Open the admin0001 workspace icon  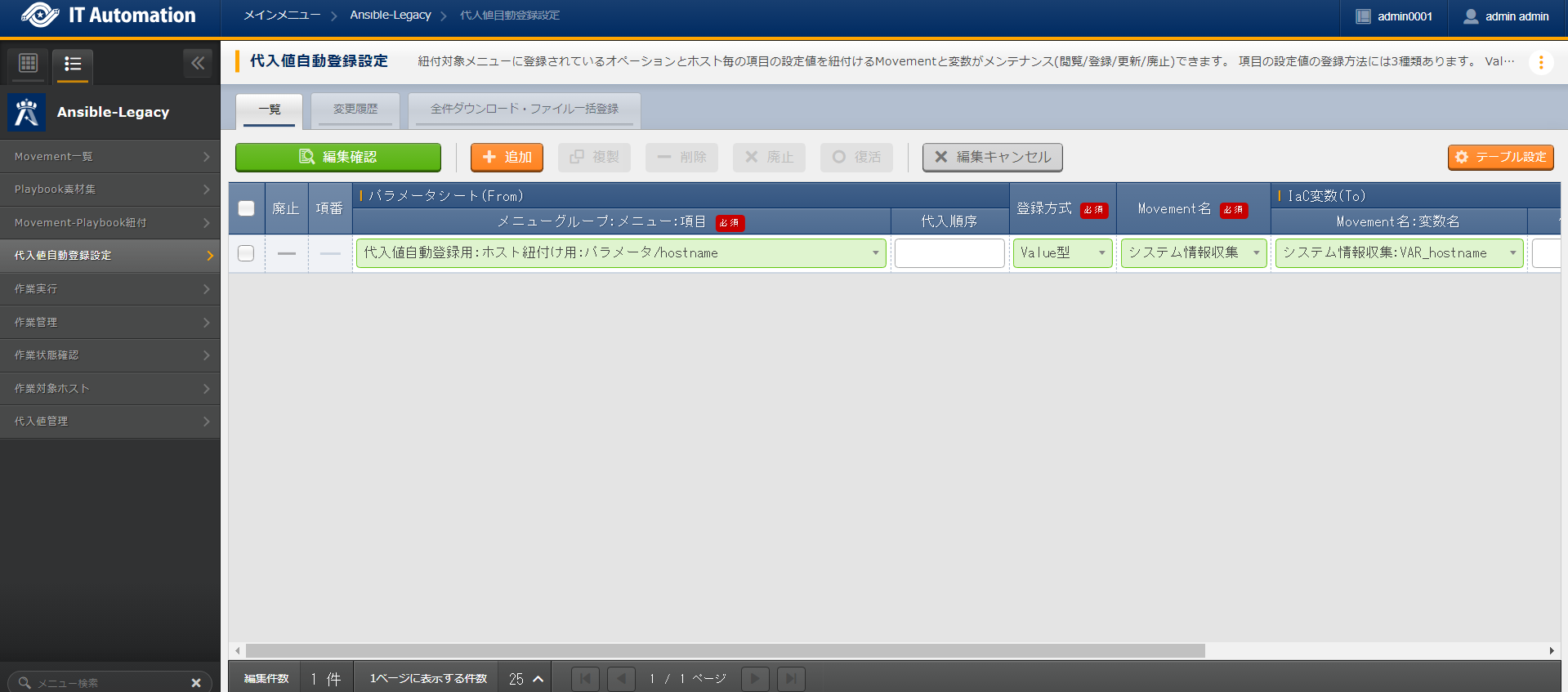coord(1363,16)
